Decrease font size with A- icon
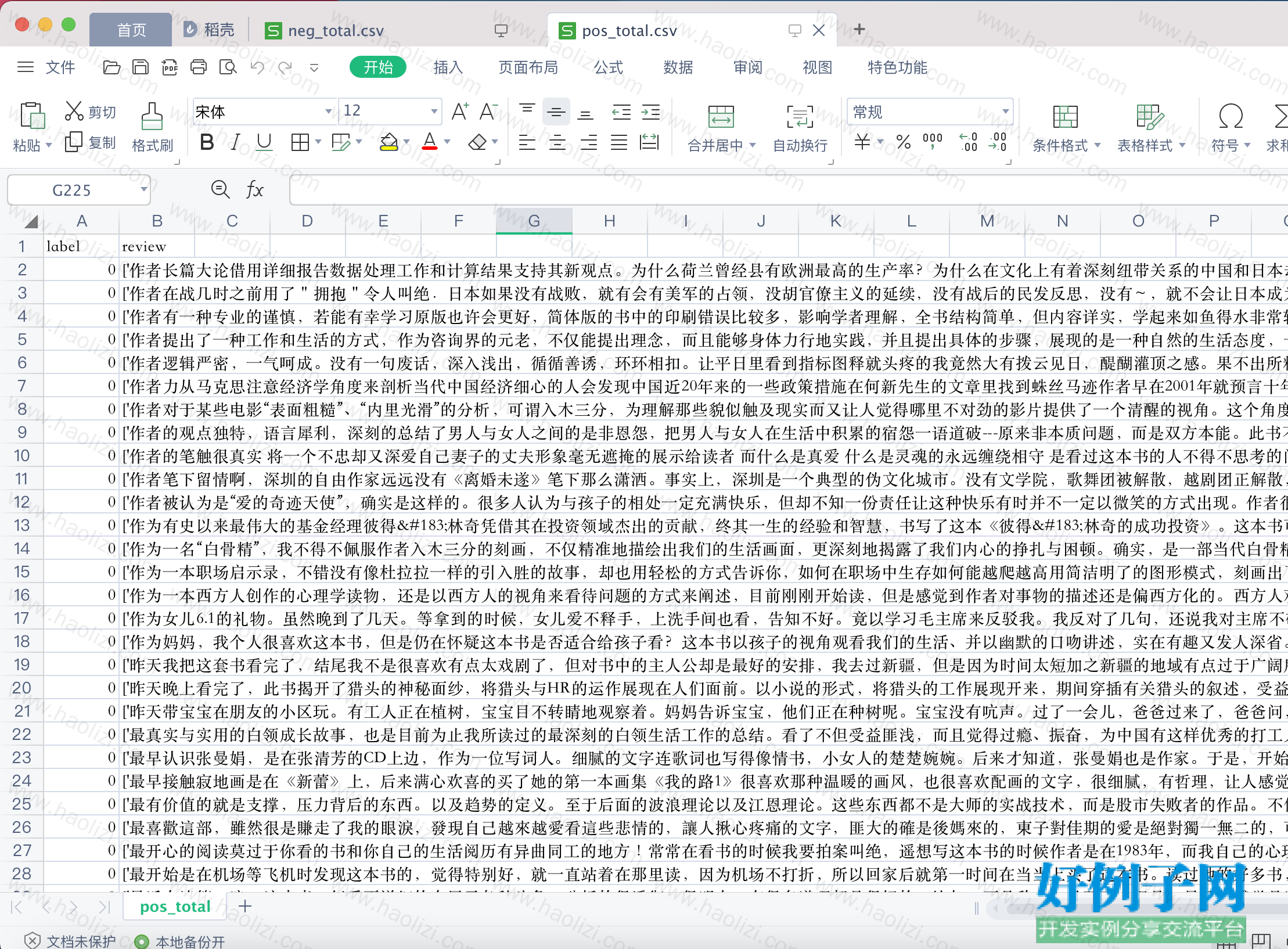The width and height of the screenshot is (1288, 949). pyautogui.click(x=488, y=111)
